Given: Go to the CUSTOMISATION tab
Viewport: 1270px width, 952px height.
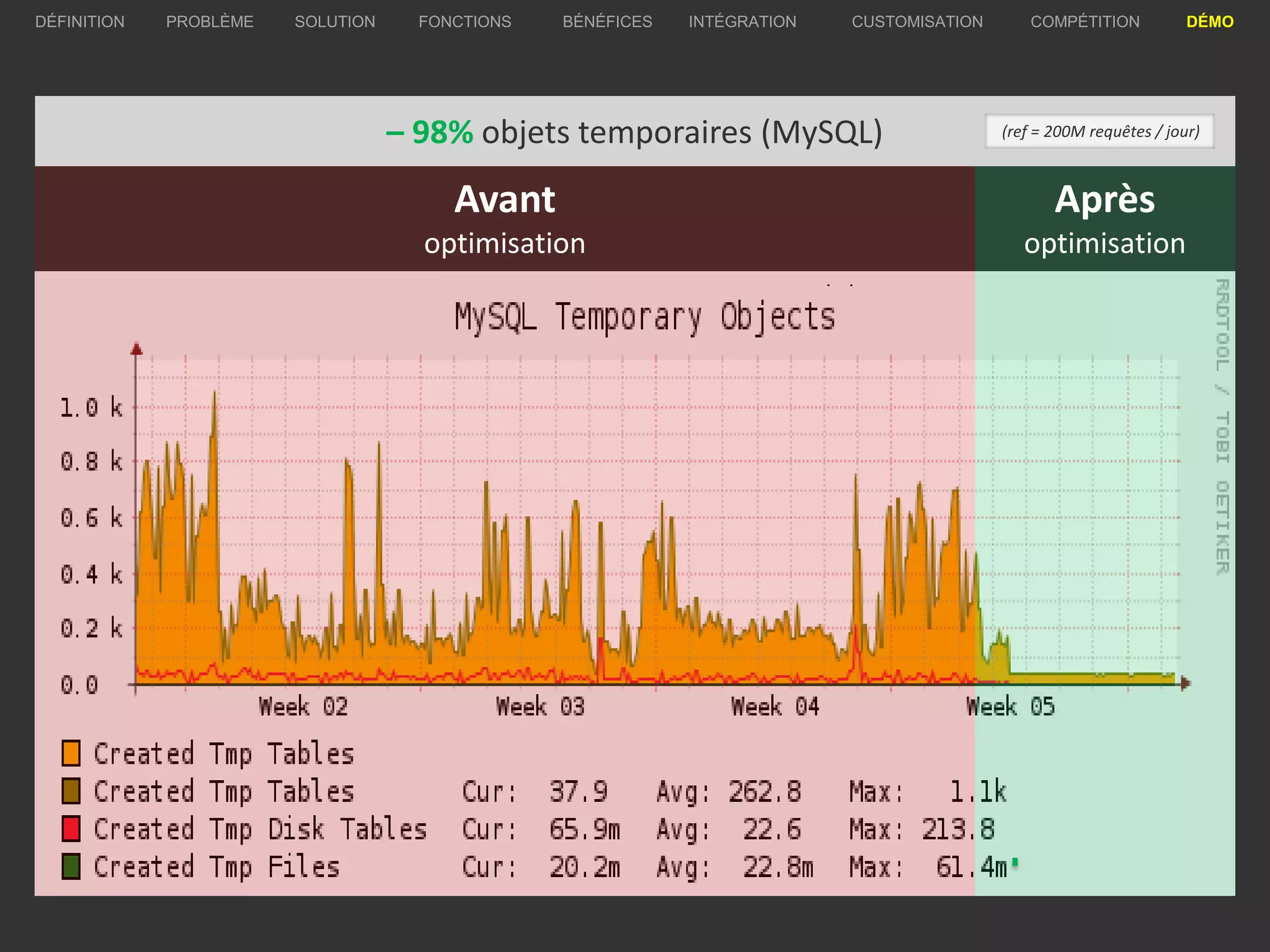Looking at the screenshot, I should [917, 22].
